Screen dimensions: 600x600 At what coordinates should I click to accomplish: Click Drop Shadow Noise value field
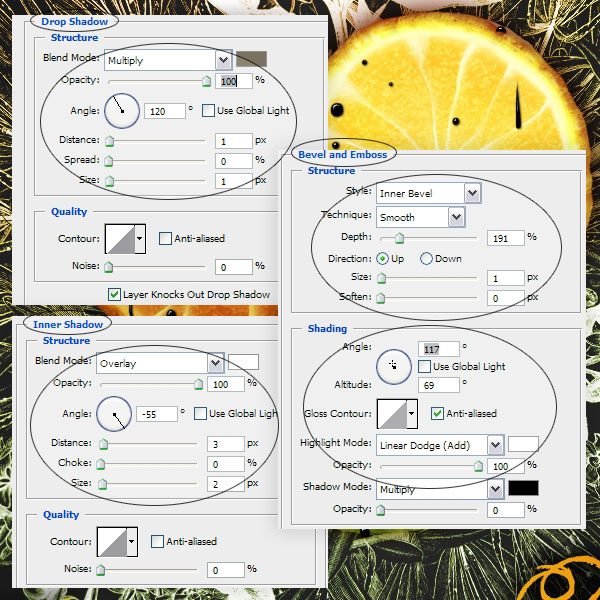(233, 267)
